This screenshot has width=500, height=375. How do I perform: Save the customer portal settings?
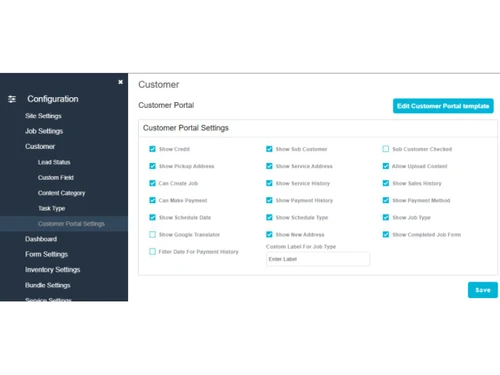click(x=483, y=290)
